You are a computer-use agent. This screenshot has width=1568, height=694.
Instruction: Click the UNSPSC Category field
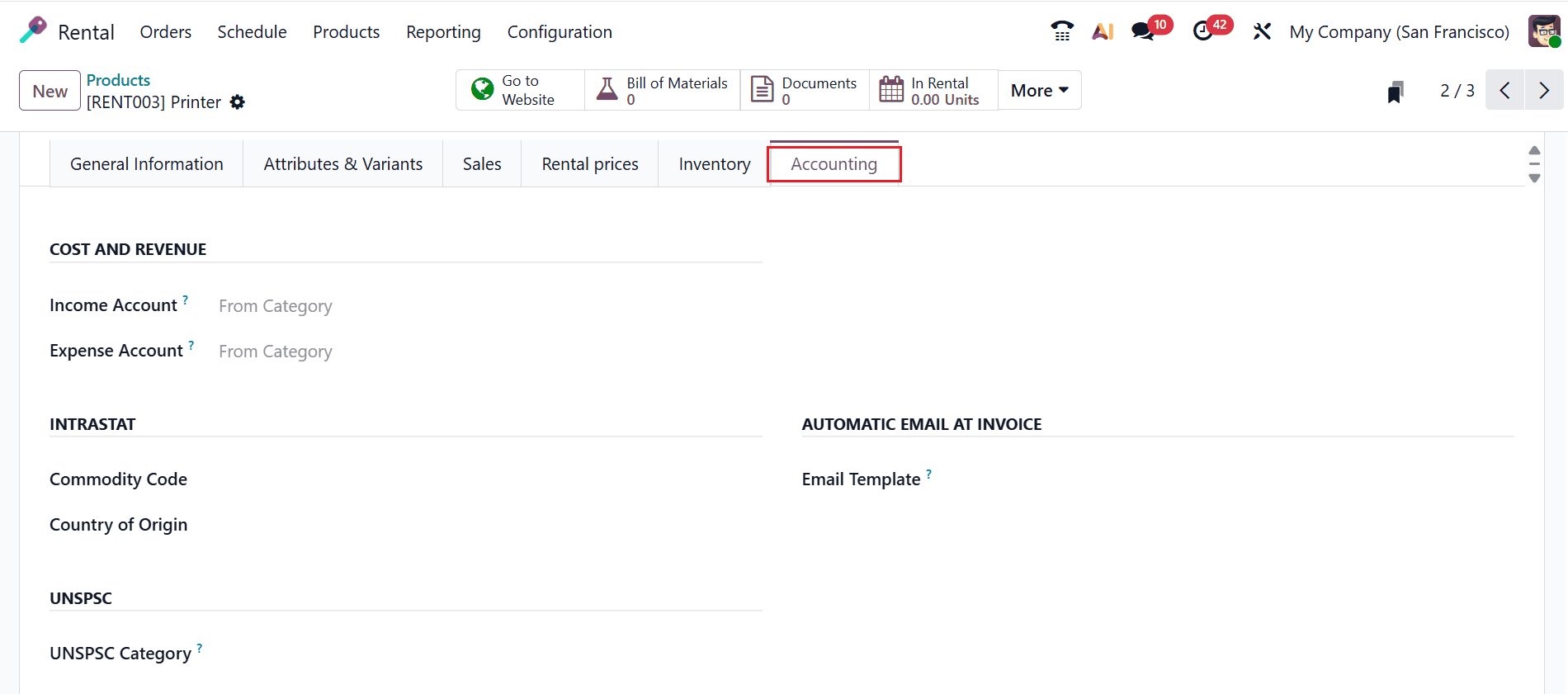coord(490,654)
